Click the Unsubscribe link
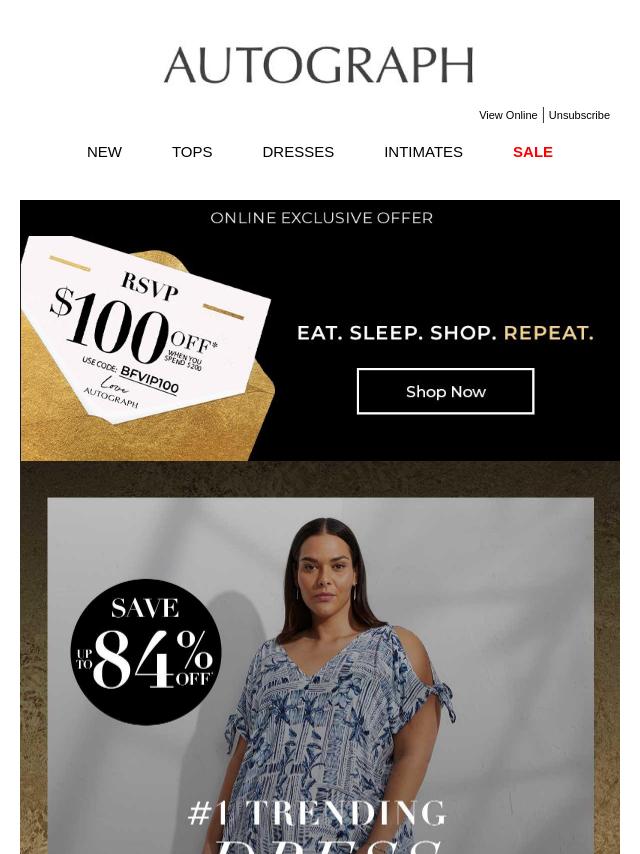Viewport: 640px width, 854px height. (x=578, y=115)
